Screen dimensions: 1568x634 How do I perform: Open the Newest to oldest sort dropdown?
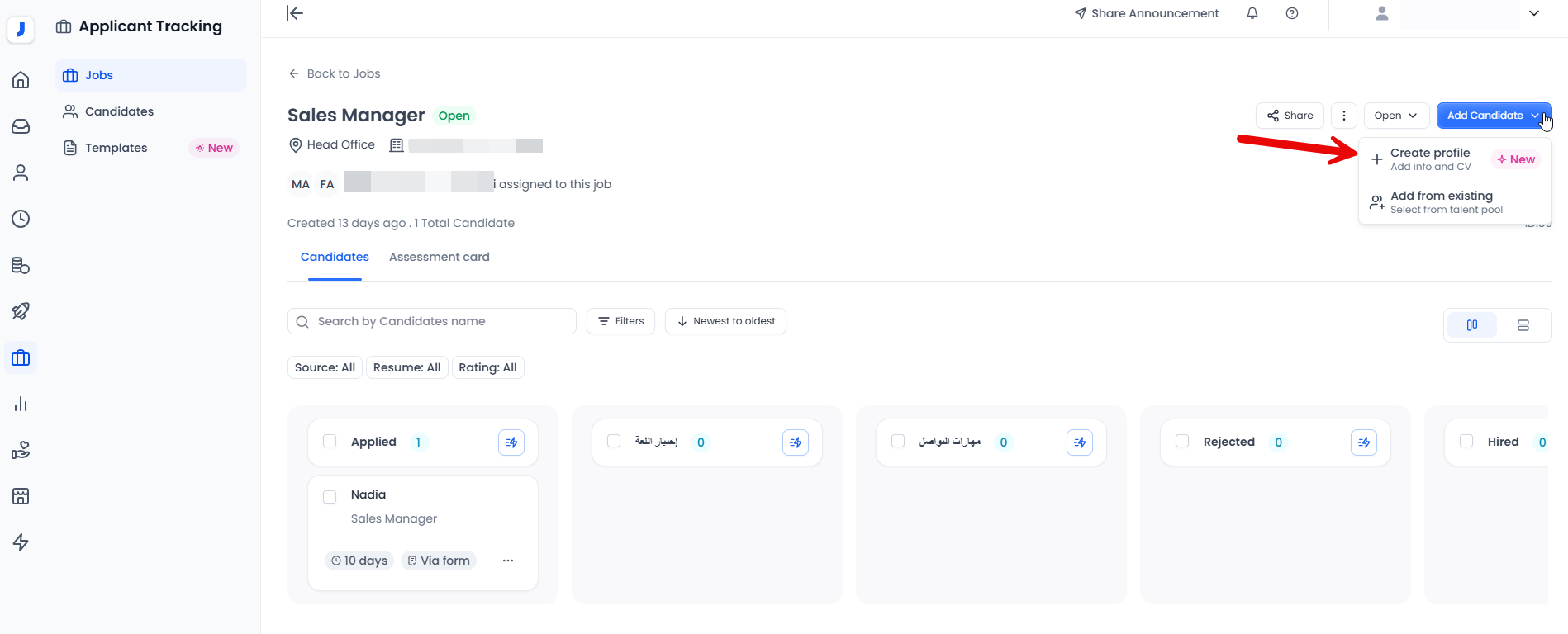(725, 321)
